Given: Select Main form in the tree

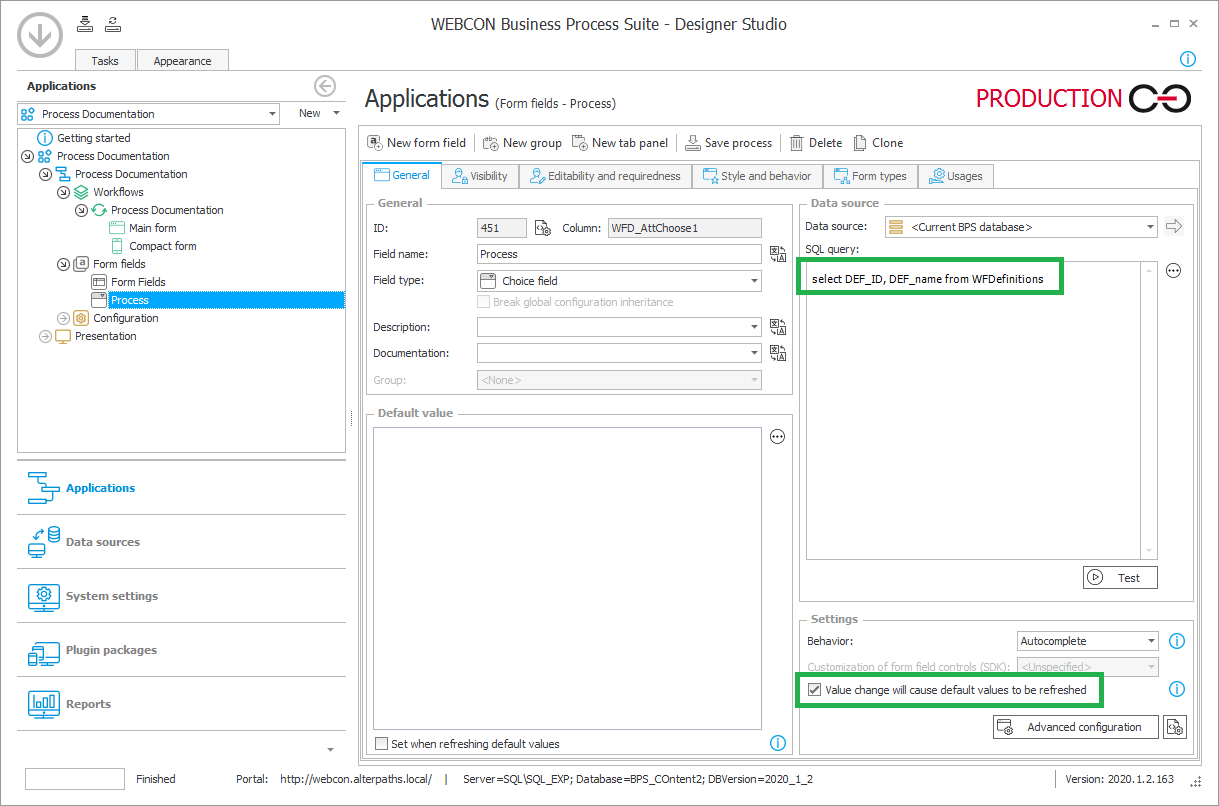Looking at the screenshot, I should pyautogui.click(x=152, y=228).
